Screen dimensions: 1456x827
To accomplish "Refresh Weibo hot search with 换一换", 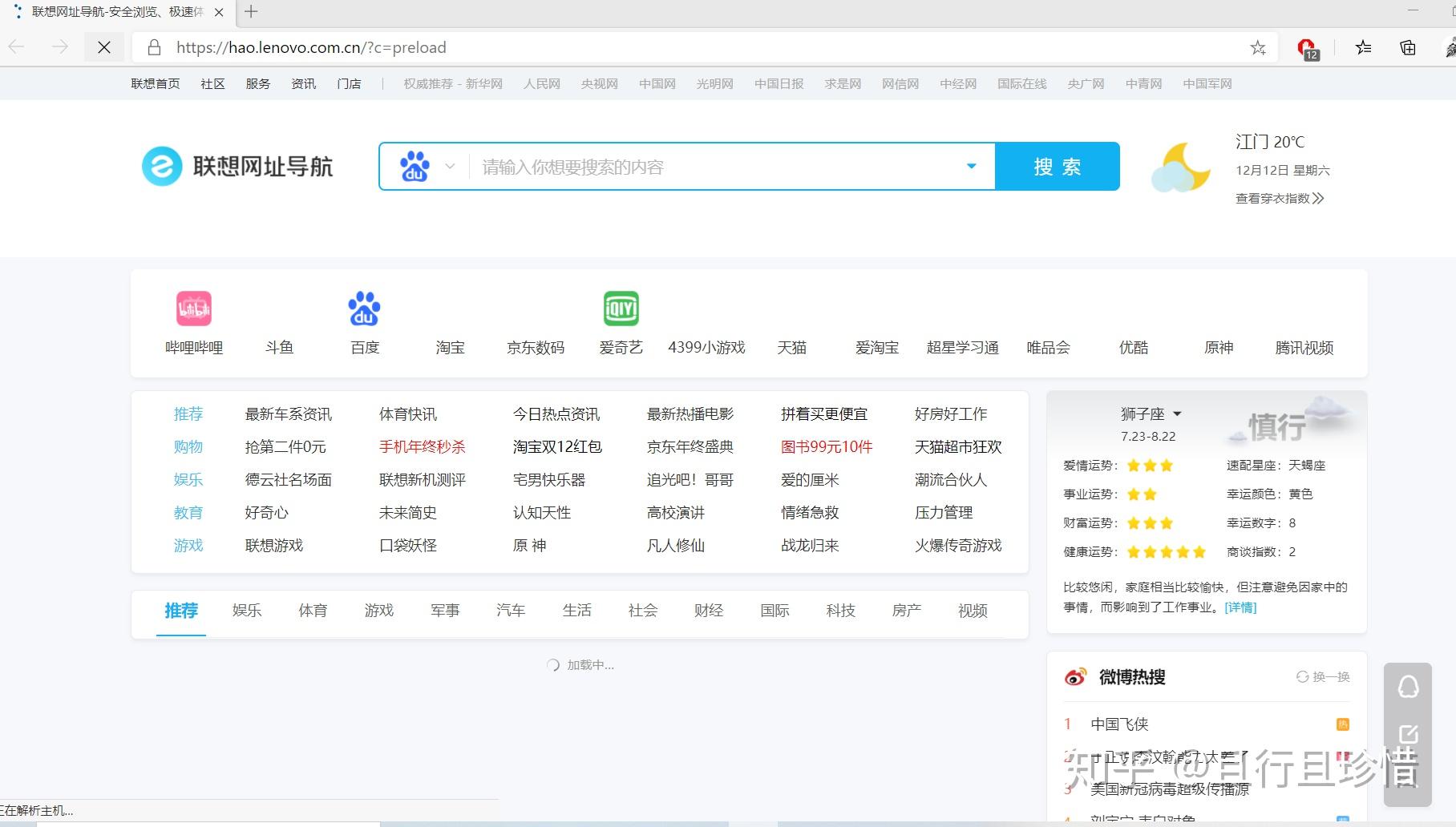I will click(x=1323, y=677).
